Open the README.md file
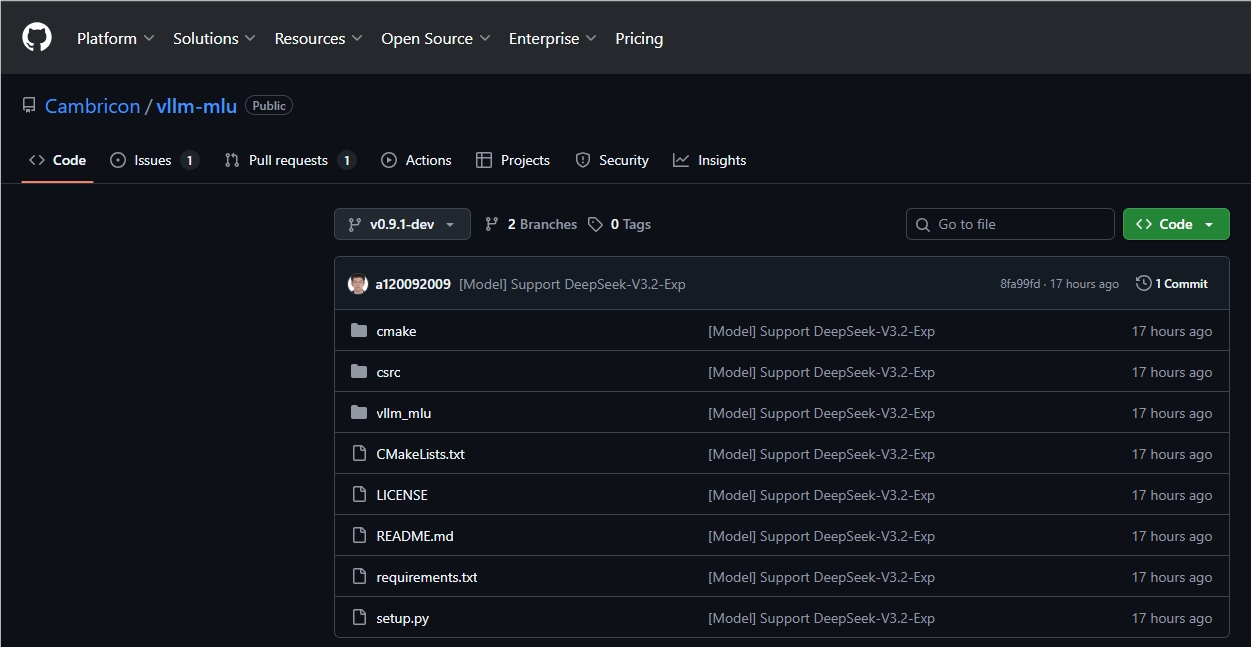This screenshot has width=1251, height=647. tap(414, 536)
